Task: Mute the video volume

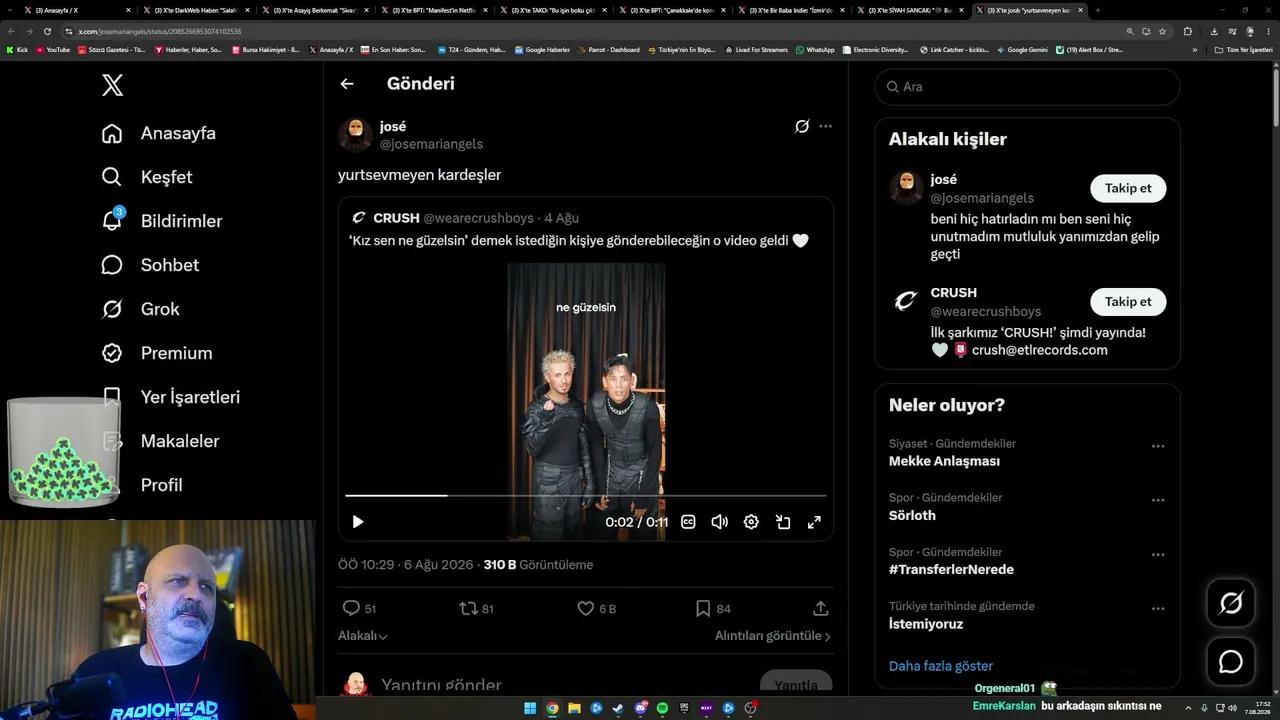Action: click(x=719, y=522)
